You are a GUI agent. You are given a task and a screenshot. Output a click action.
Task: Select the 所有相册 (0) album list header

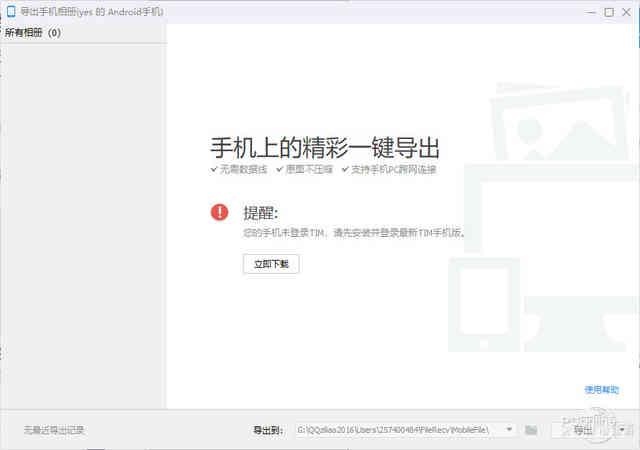(x=33, y=33)
